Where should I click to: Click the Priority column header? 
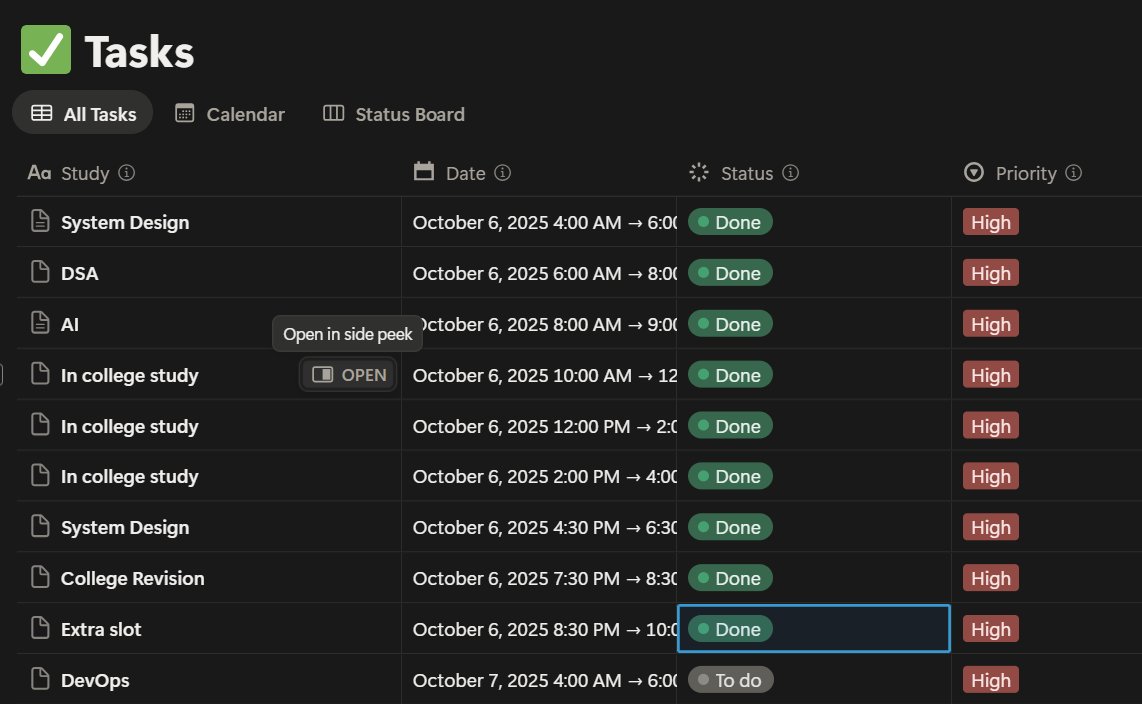click(1025, 173)
